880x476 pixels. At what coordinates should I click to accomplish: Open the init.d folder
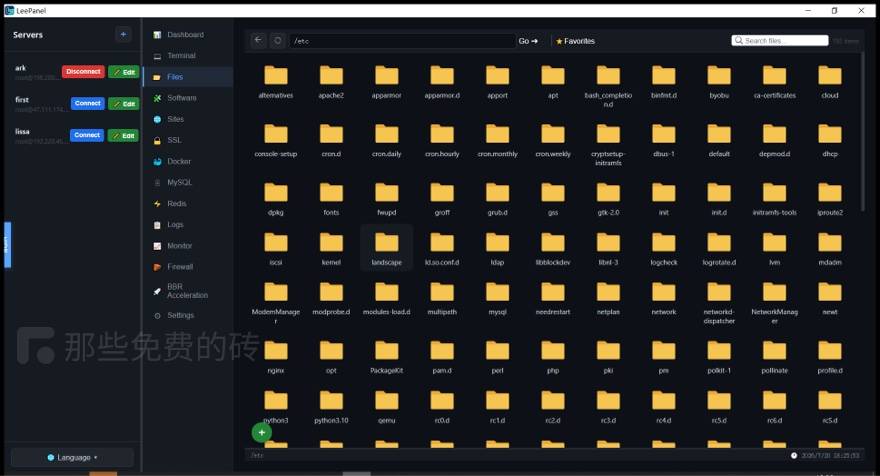click(x=719, y=199)
